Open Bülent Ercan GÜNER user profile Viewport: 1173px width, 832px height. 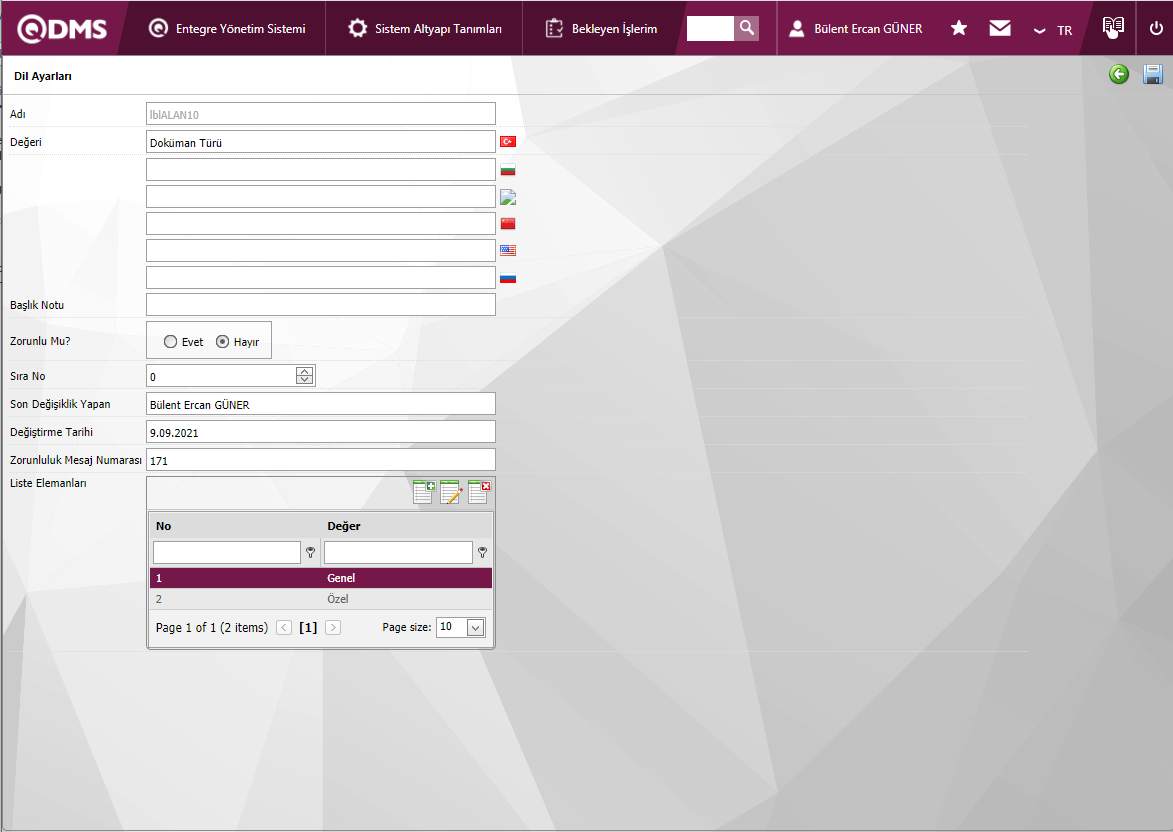point(856,28)
